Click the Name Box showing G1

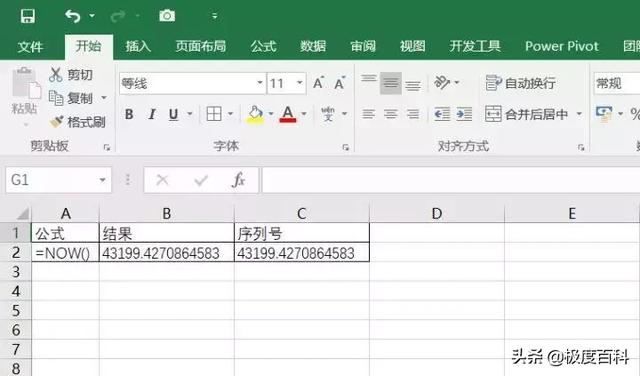[58, 180]
